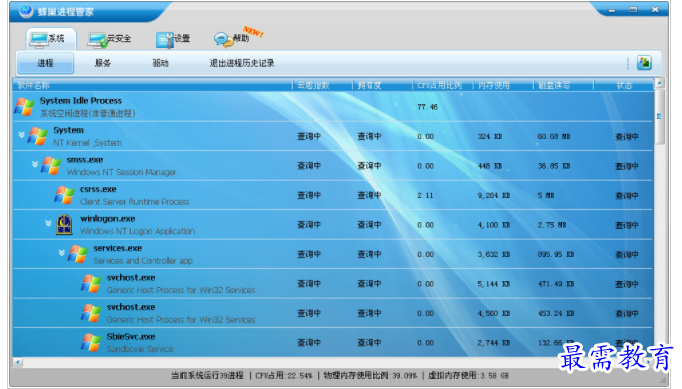Viewport: 682px width, 389px height.
Task: Click the horizontal scrollbar left arrow
Action: (17, 362)
